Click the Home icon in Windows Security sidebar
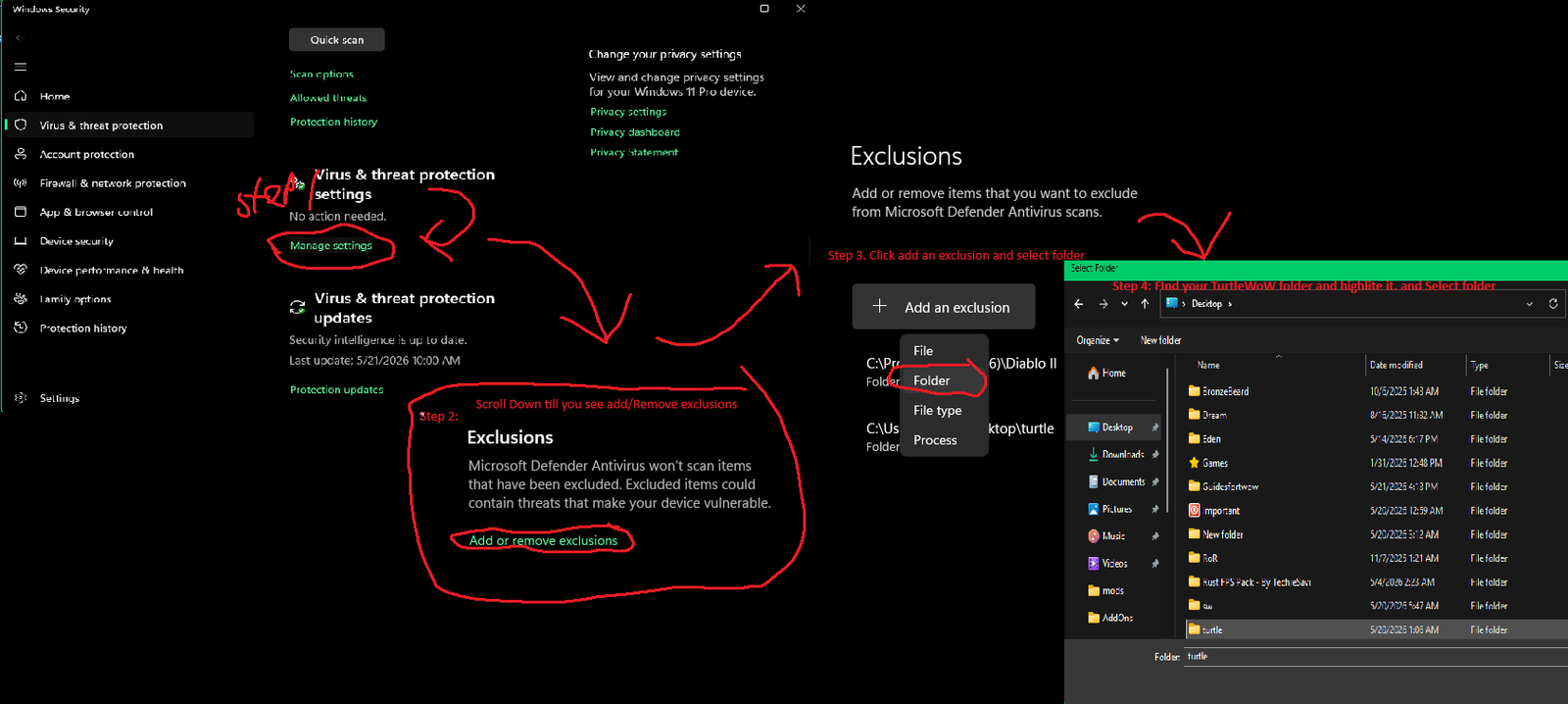1568x704 pixels. 21,96
